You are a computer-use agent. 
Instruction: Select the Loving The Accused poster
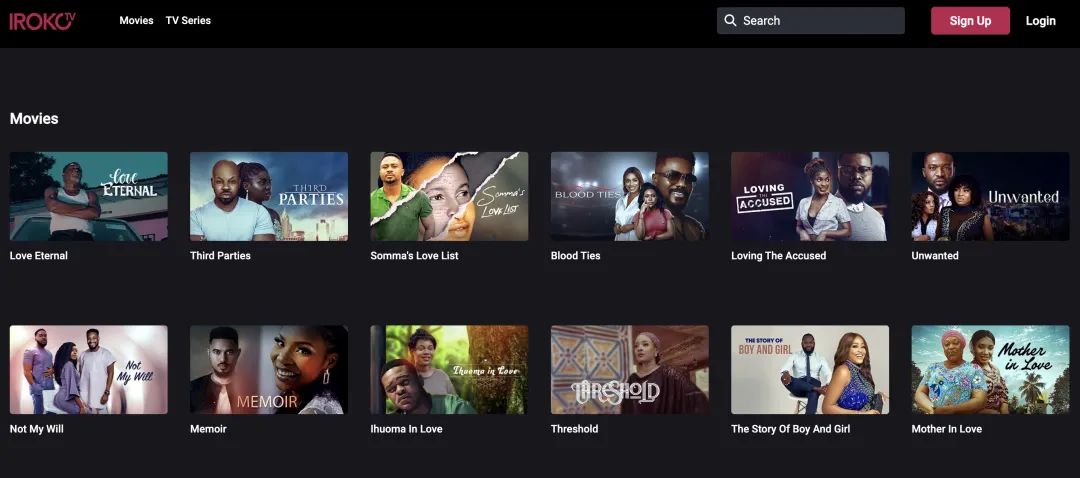point(810,196)
